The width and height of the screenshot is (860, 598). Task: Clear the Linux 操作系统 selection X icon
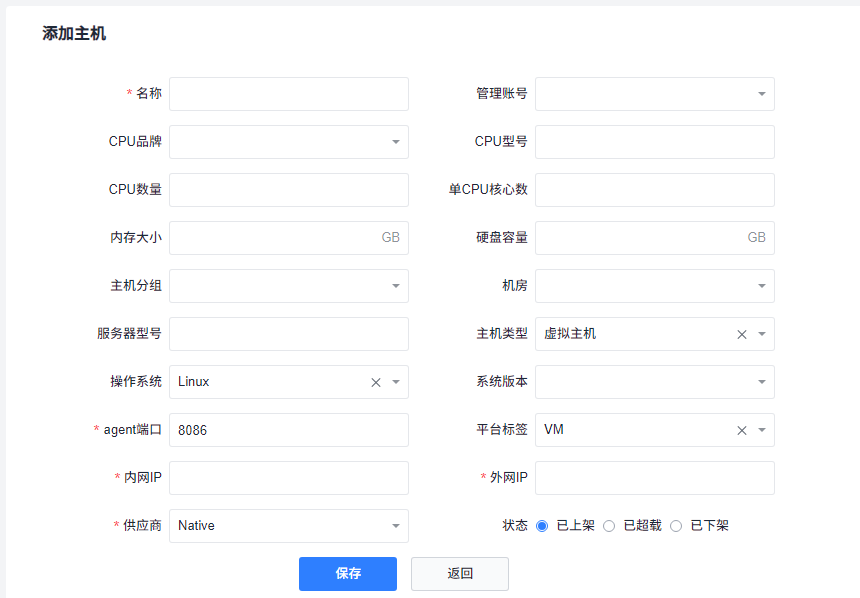coord(376,382)
